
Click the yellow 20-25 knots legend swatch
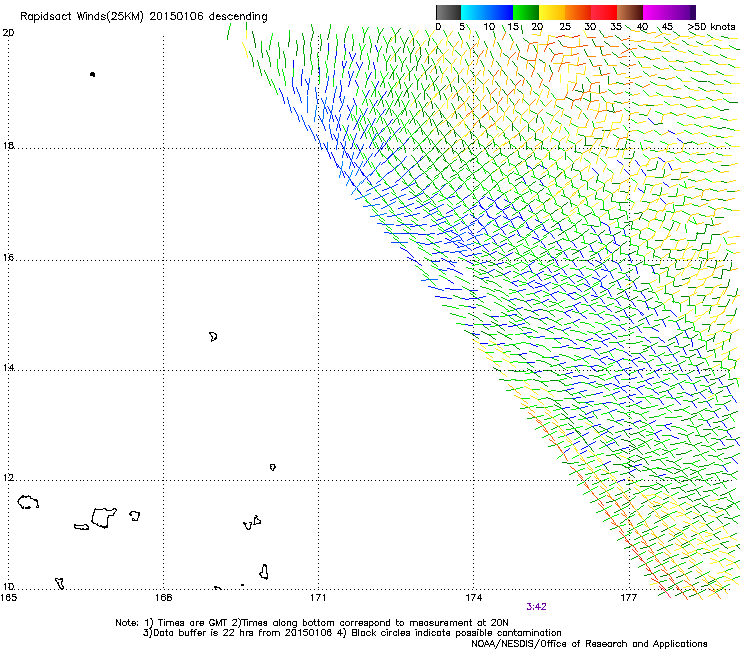click(x=552, y=12)
